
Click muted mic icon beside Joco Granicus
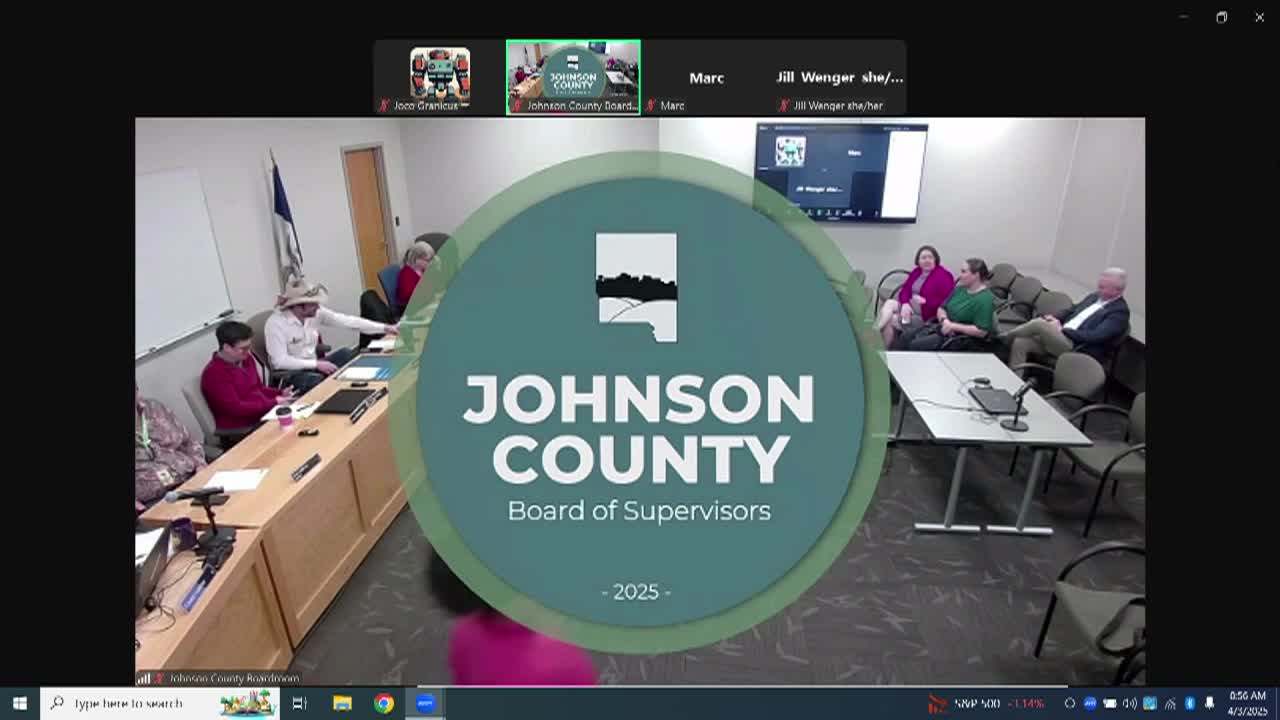(384, 105)
